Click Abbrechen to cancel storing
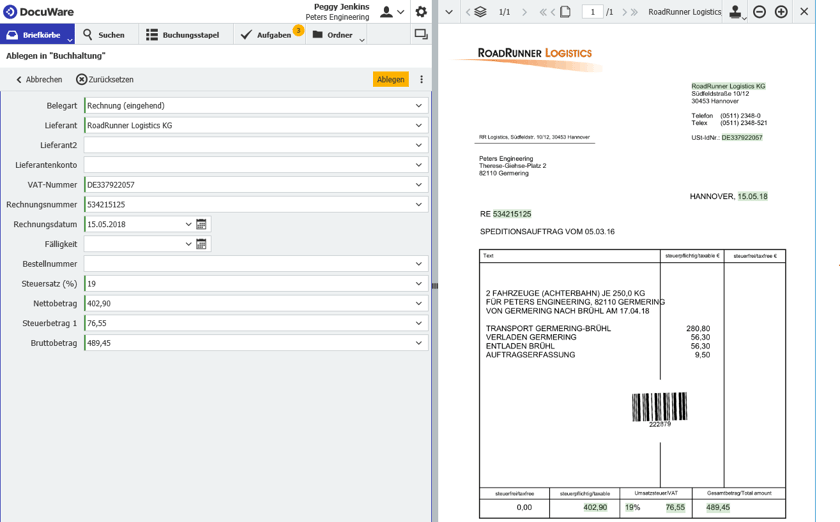The image size is (840, 522). pos(39,79)
